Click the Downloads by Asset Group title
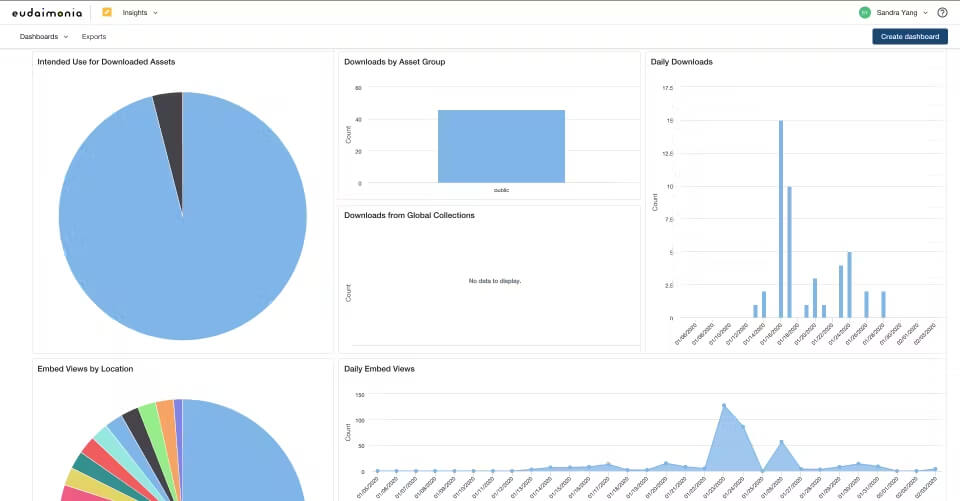The height and width of the screenshot is (501, 960). 394,62
